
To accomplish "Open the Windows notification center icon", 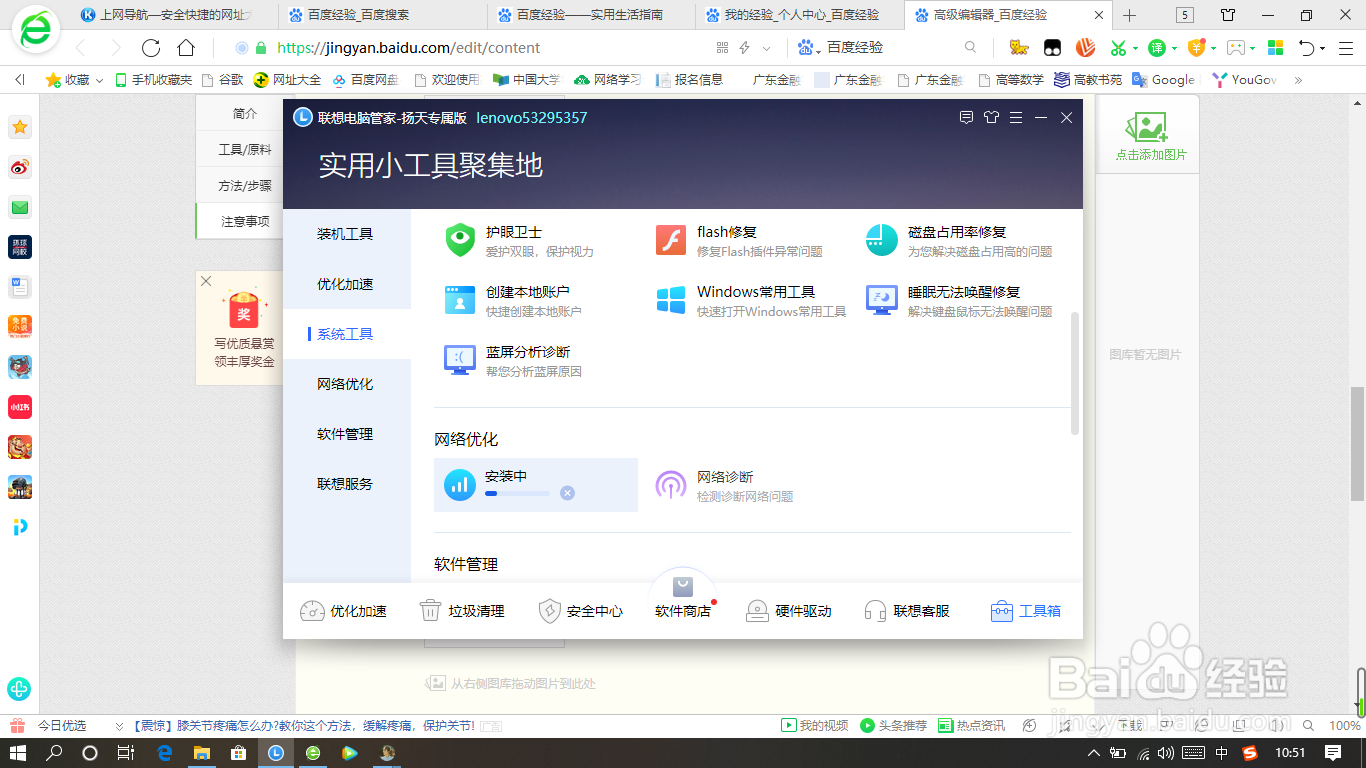I will click(x=1333, y=753).
